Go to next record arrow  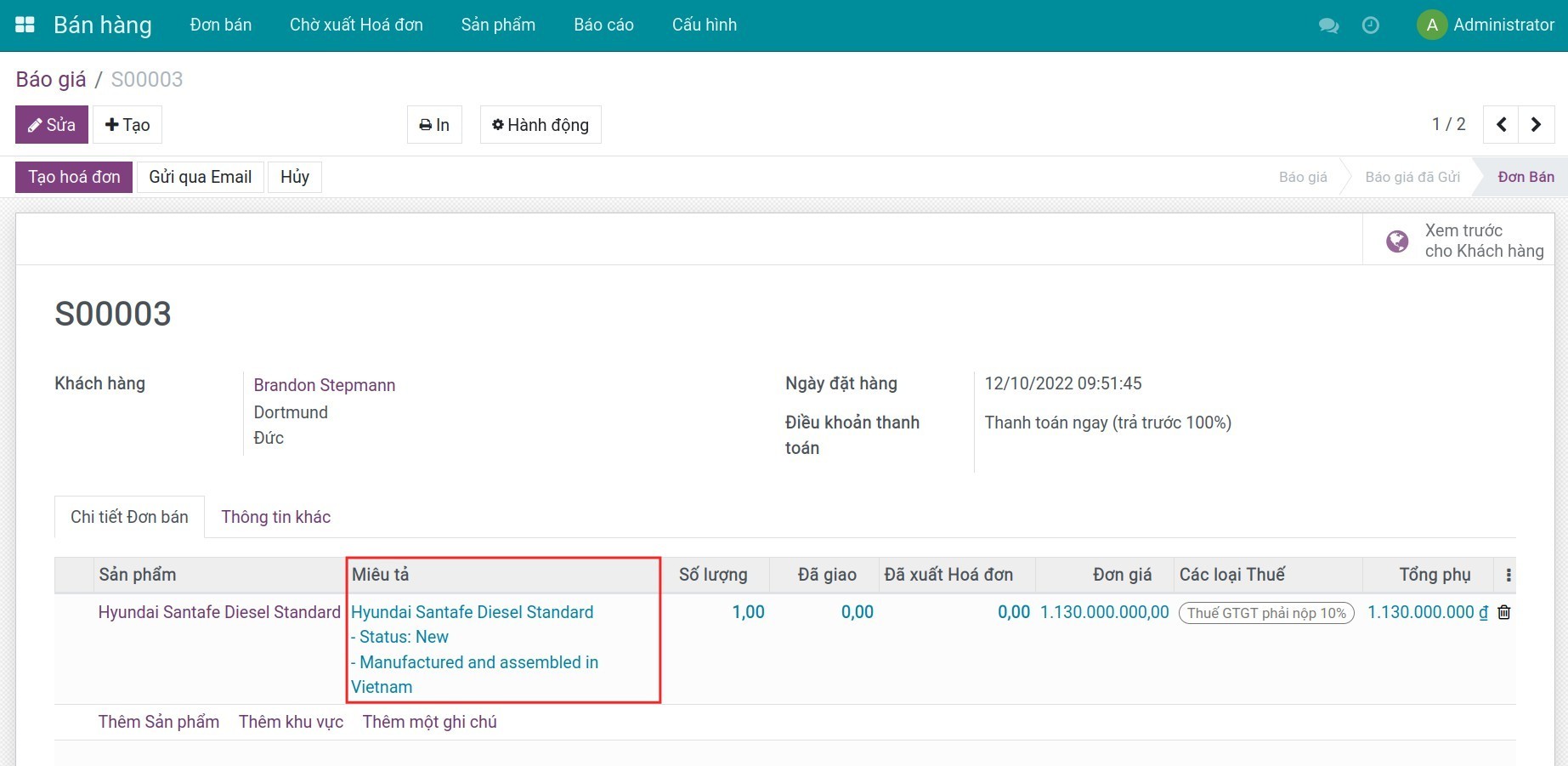coord(1536,125)
